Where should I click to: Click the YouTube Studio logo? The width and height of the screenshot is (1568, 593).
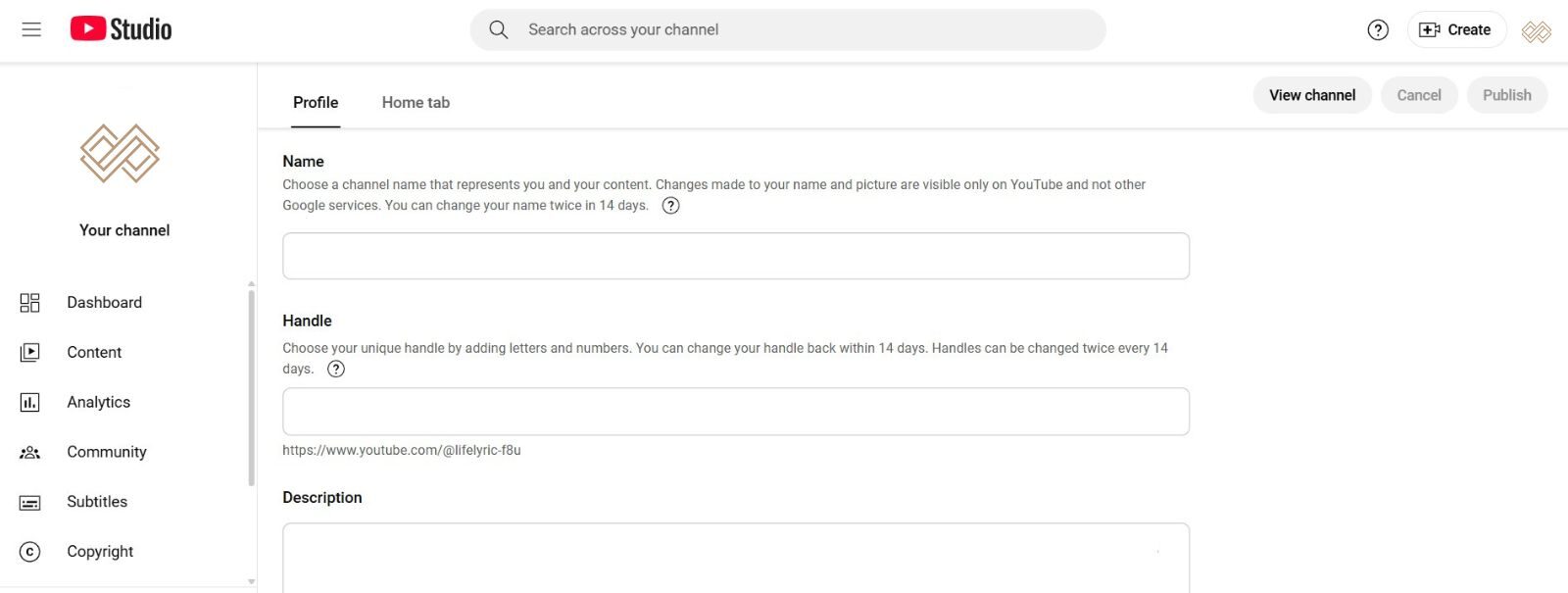coord(121,29)
